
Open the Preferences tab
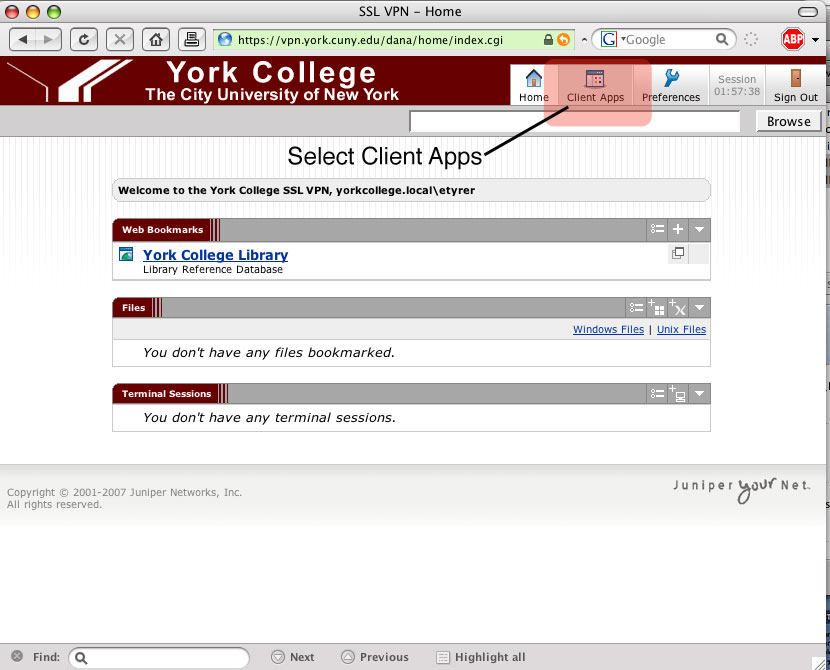(671, 85)
